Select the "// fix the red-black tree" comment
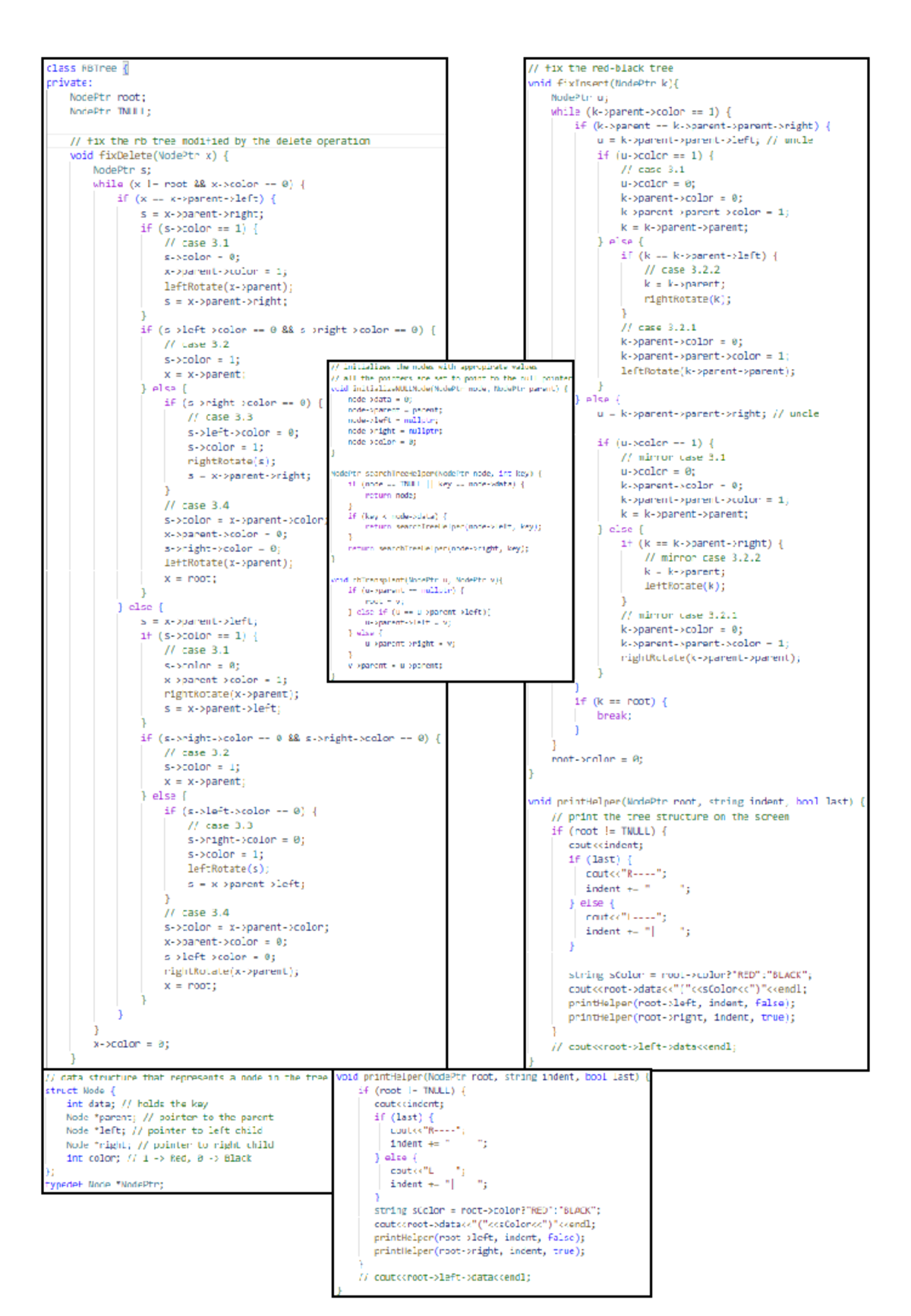The height and width of the screenshot is (1316, 911). tap(601, 68)
